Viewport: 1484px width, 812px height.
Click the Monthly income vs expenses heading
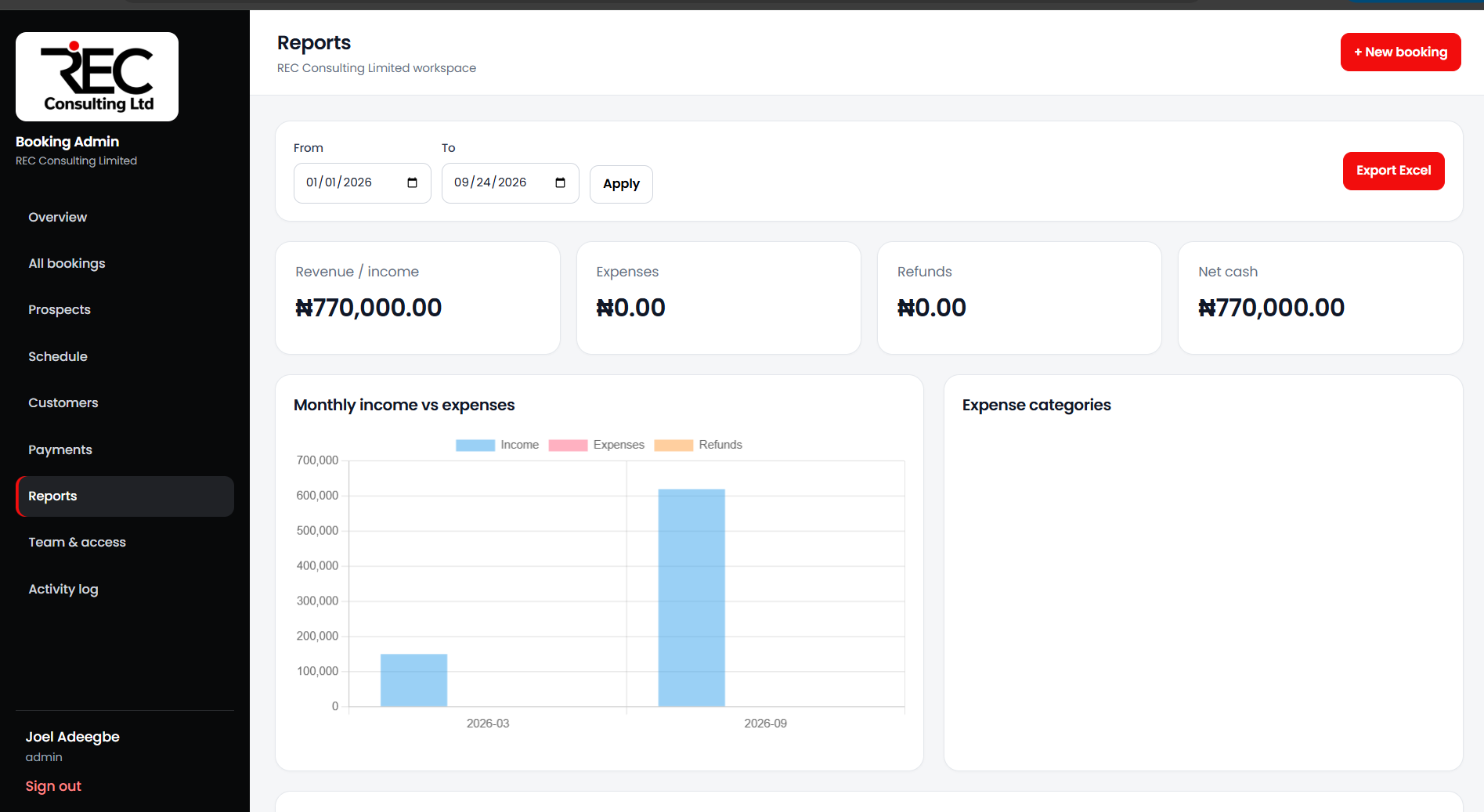click(x=404, y=405)
